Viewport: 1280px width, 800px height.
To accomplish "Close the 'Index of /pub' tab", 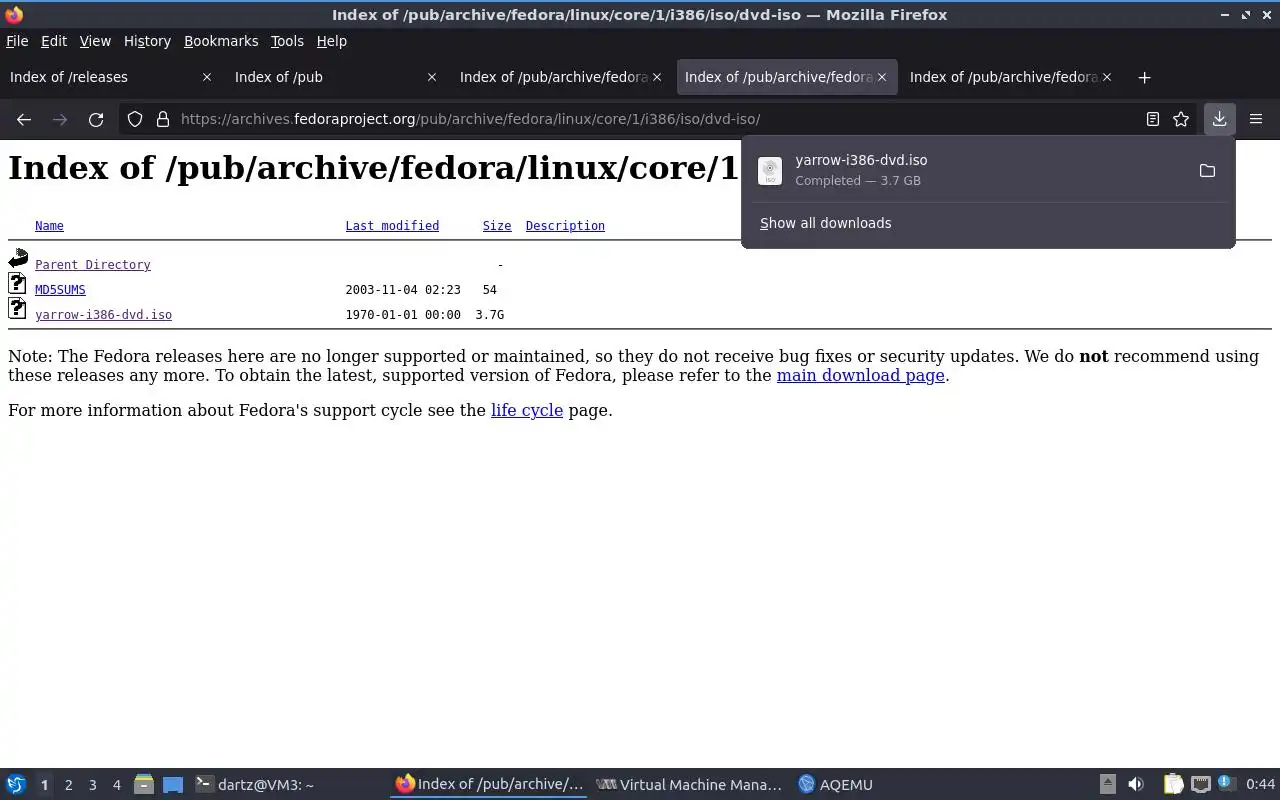I will click(x=432, y=77).
